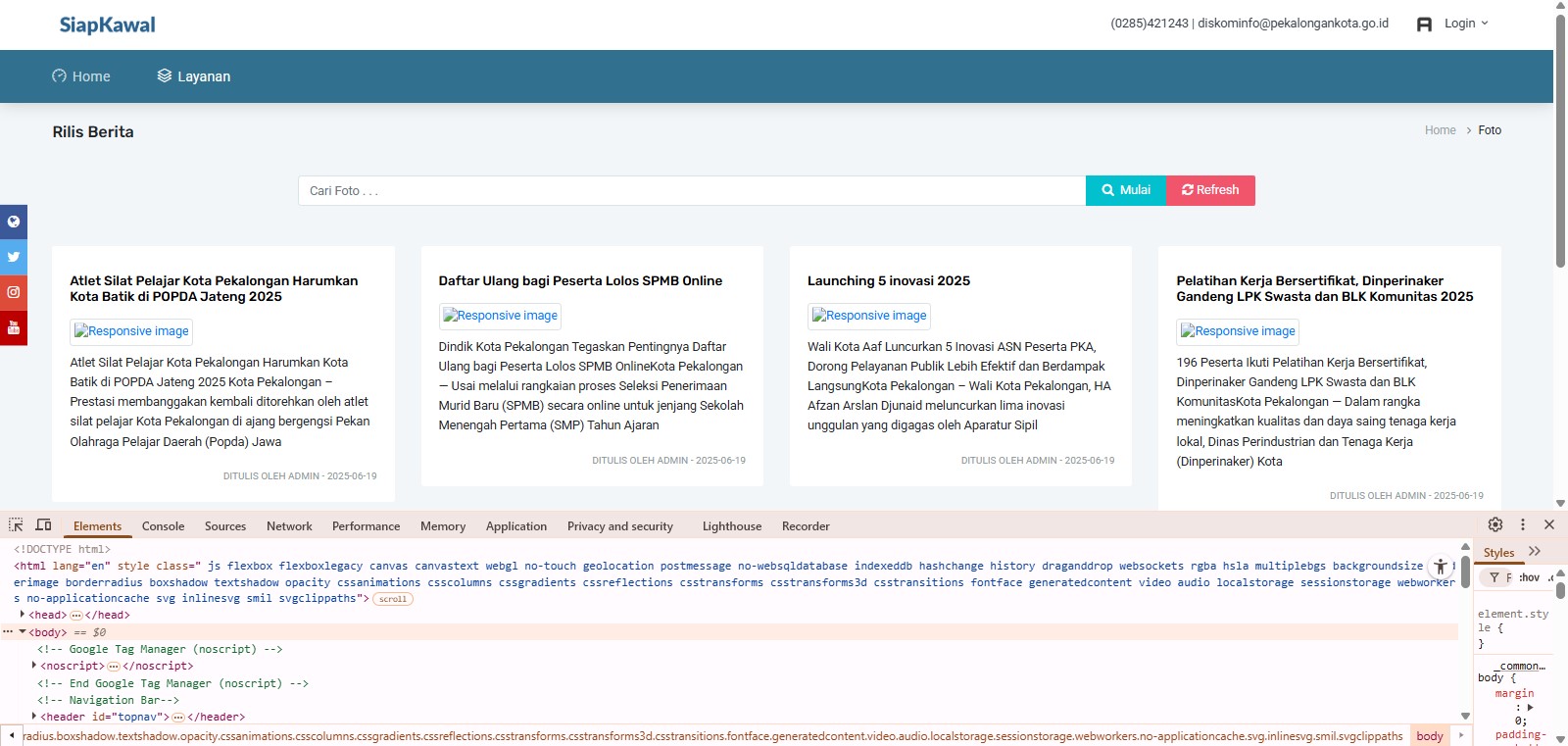The width and height of the screenshot is (1568, 746).
Task: Open the accessibility tree view icon
Action: 1440,567
